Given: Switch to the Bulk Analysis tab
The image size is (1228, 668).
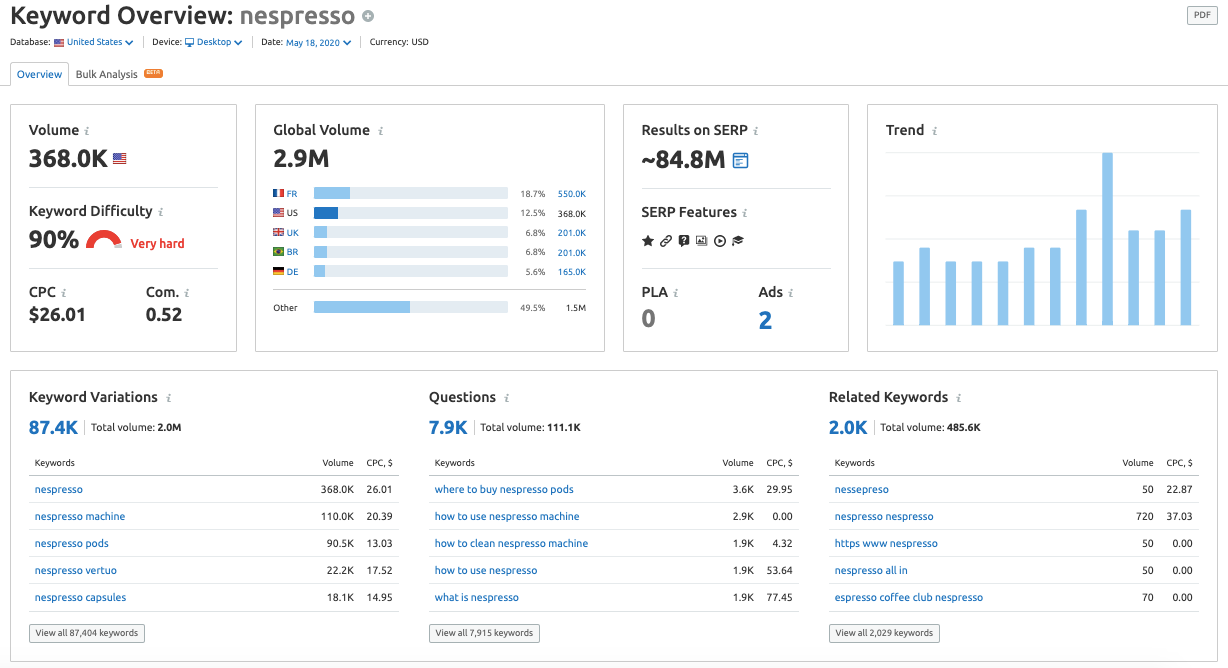Looking at the screenshot, I should (x=107, y=74).
